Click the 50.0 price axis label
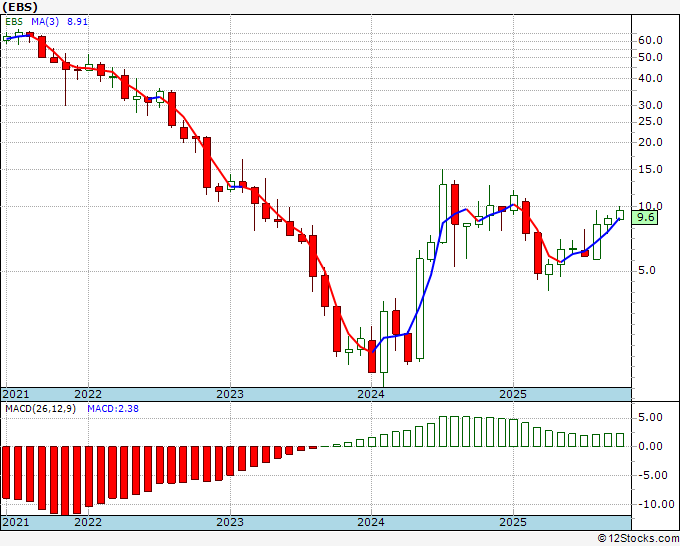Image resolution: width=680 pixels, height=546 pixels. (651, 57)
